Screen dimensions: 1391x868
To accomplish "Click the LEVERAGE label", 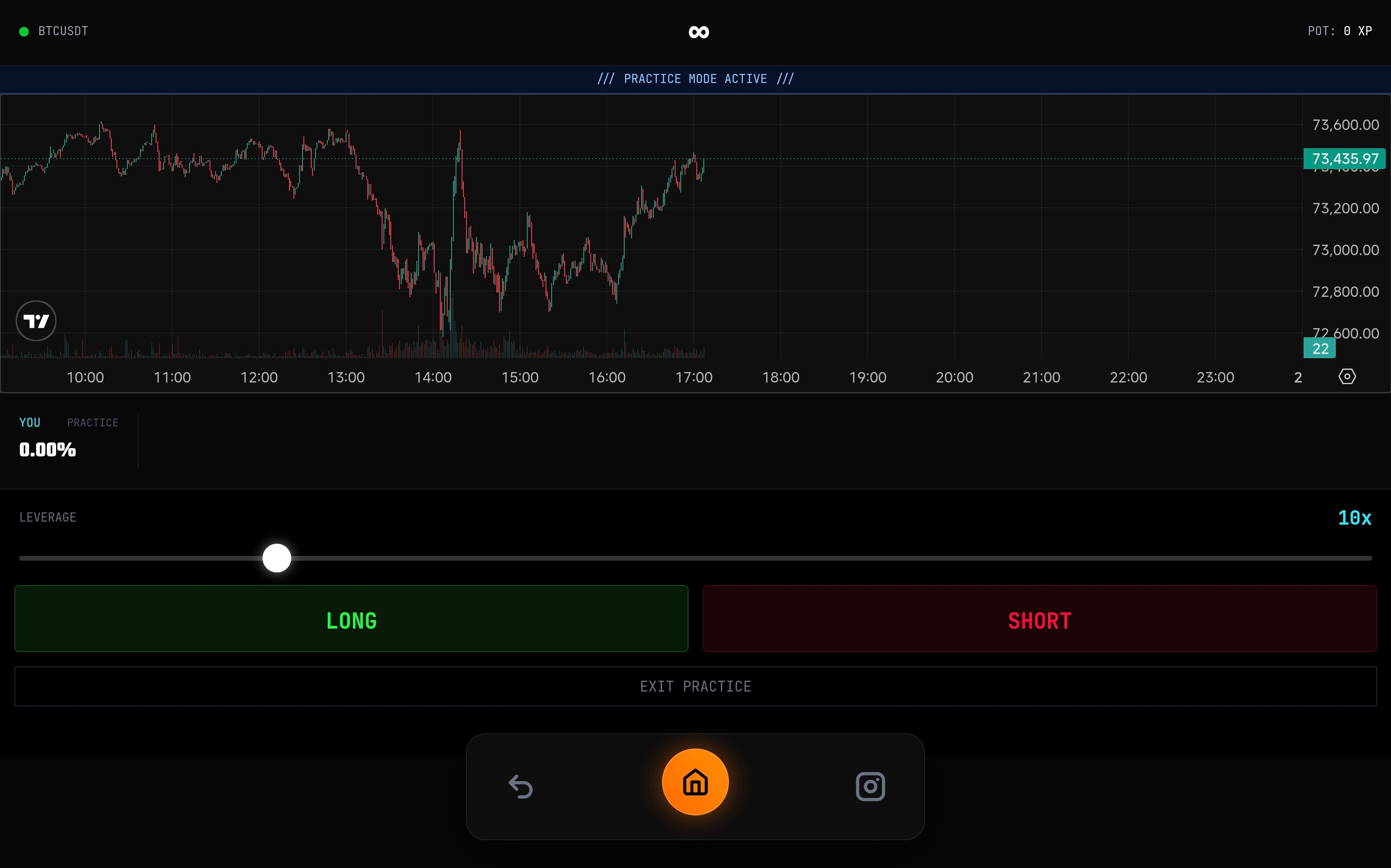I will click(48, 518).
